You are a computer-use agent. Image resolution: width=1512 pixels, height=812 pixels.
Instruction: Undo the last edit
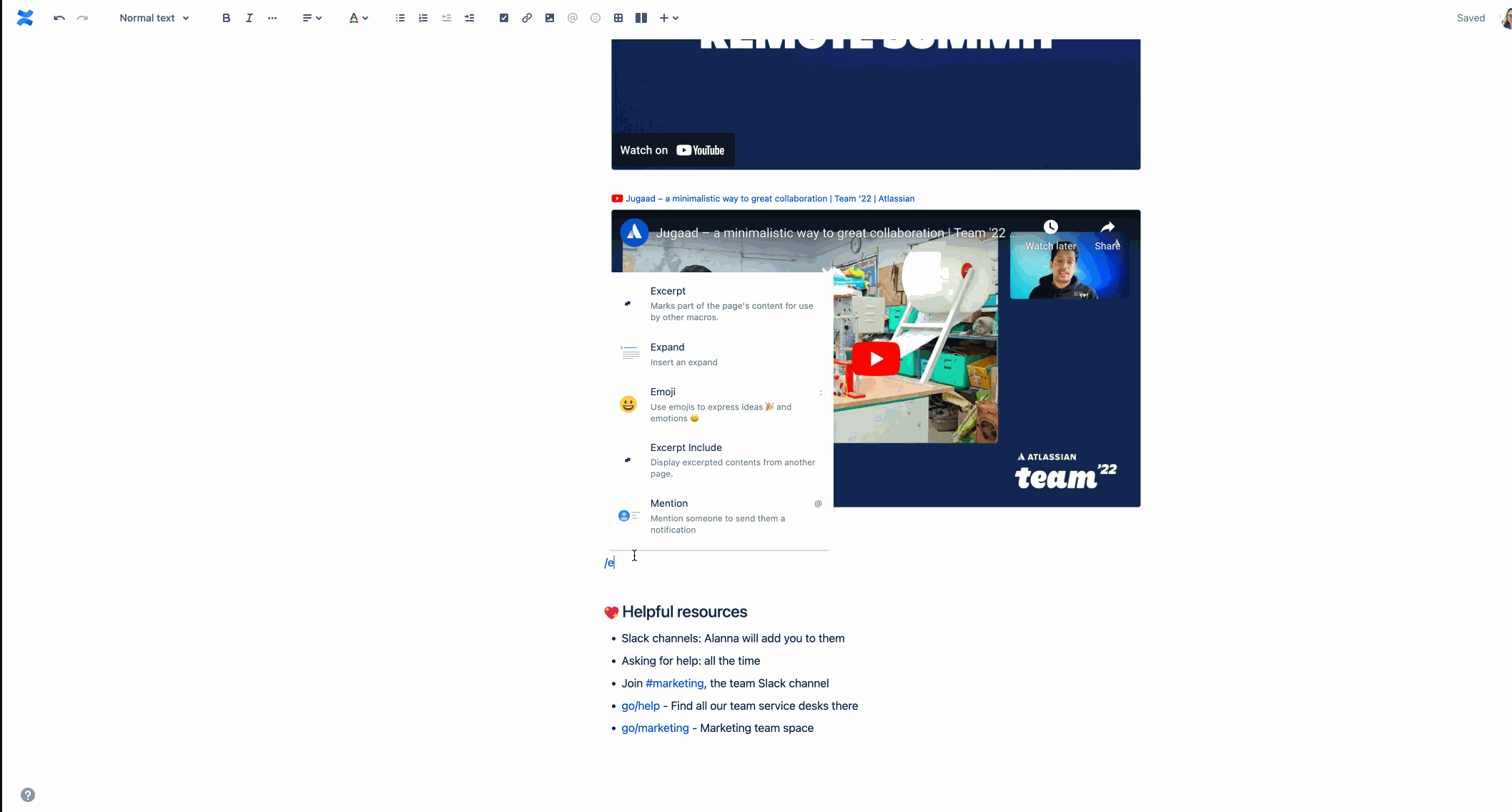[x=59, y=18]
